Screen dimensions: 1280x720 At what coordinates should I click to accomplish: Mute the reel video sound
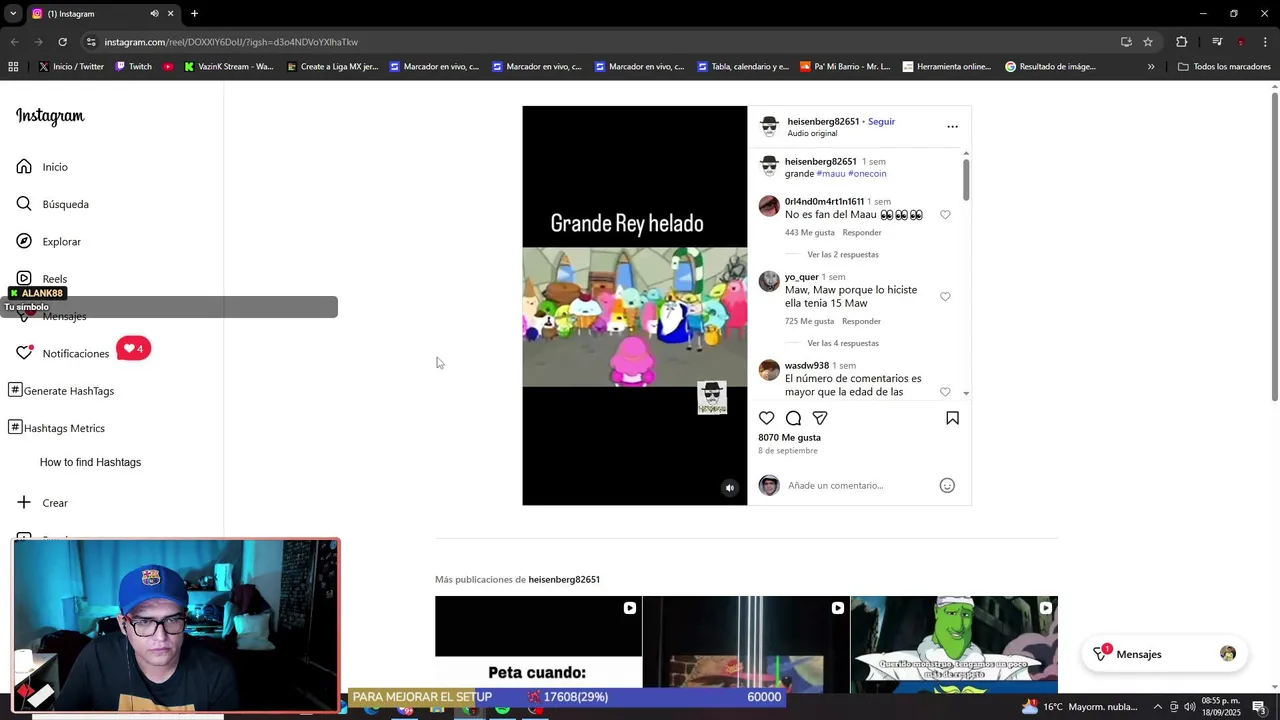(730, 488)
